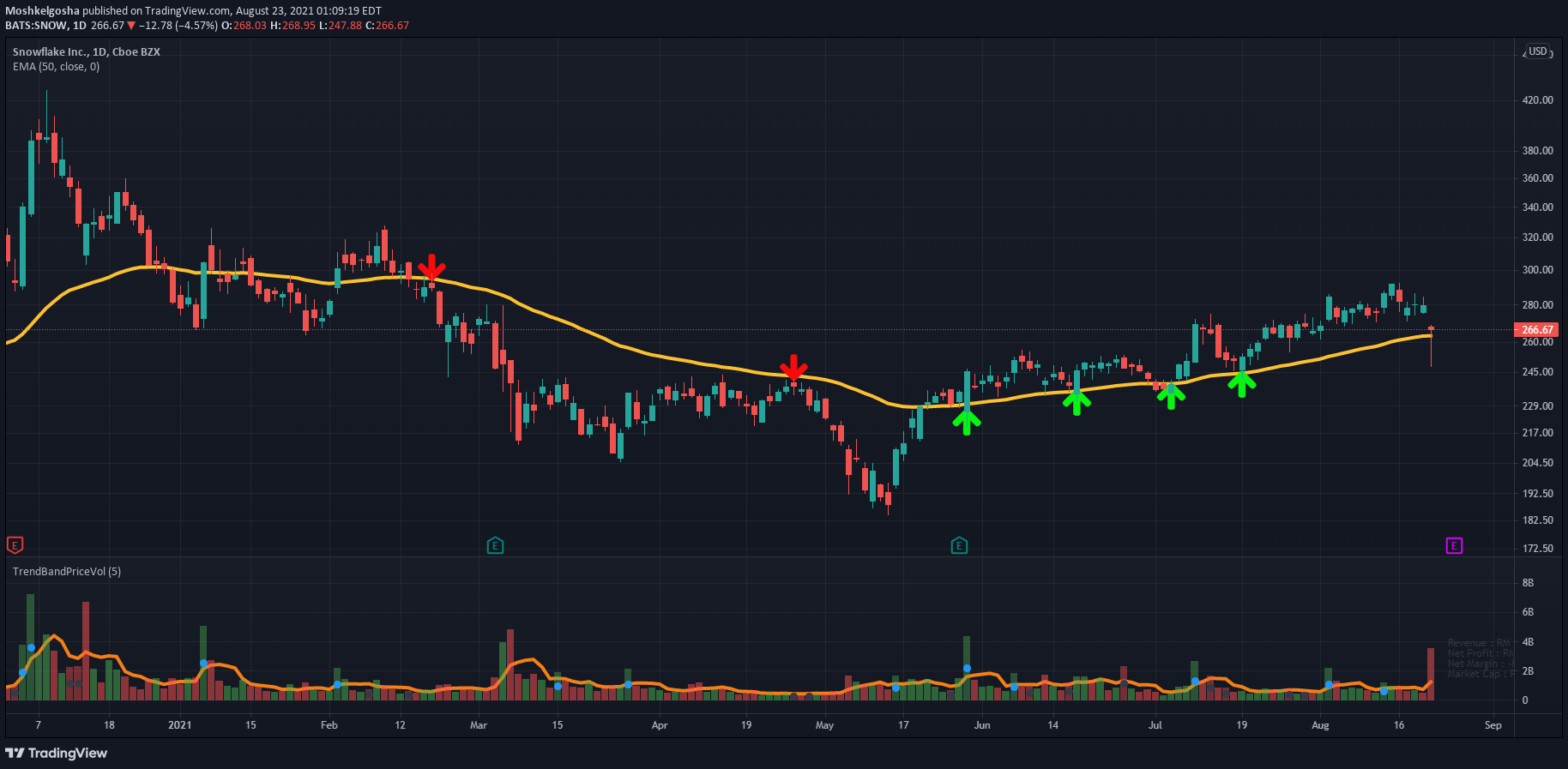Click the TradingView logo
The height and width of the screenshot is (769, 1568).
57,753
